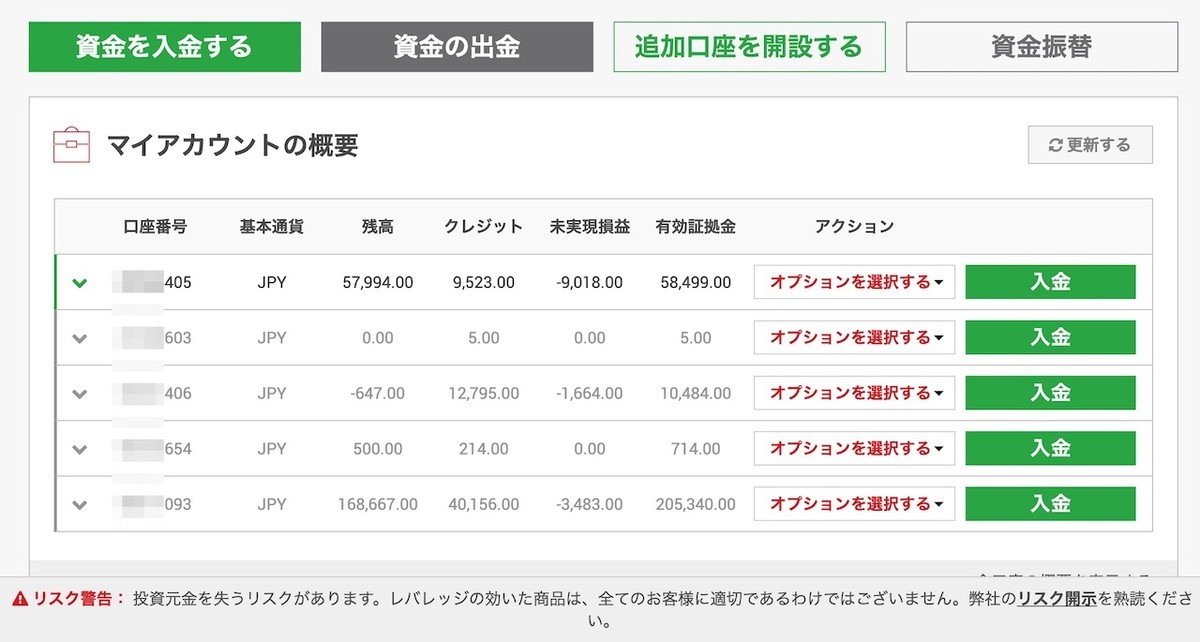
Task: Click the アクション column header
Action: [855, 226]
